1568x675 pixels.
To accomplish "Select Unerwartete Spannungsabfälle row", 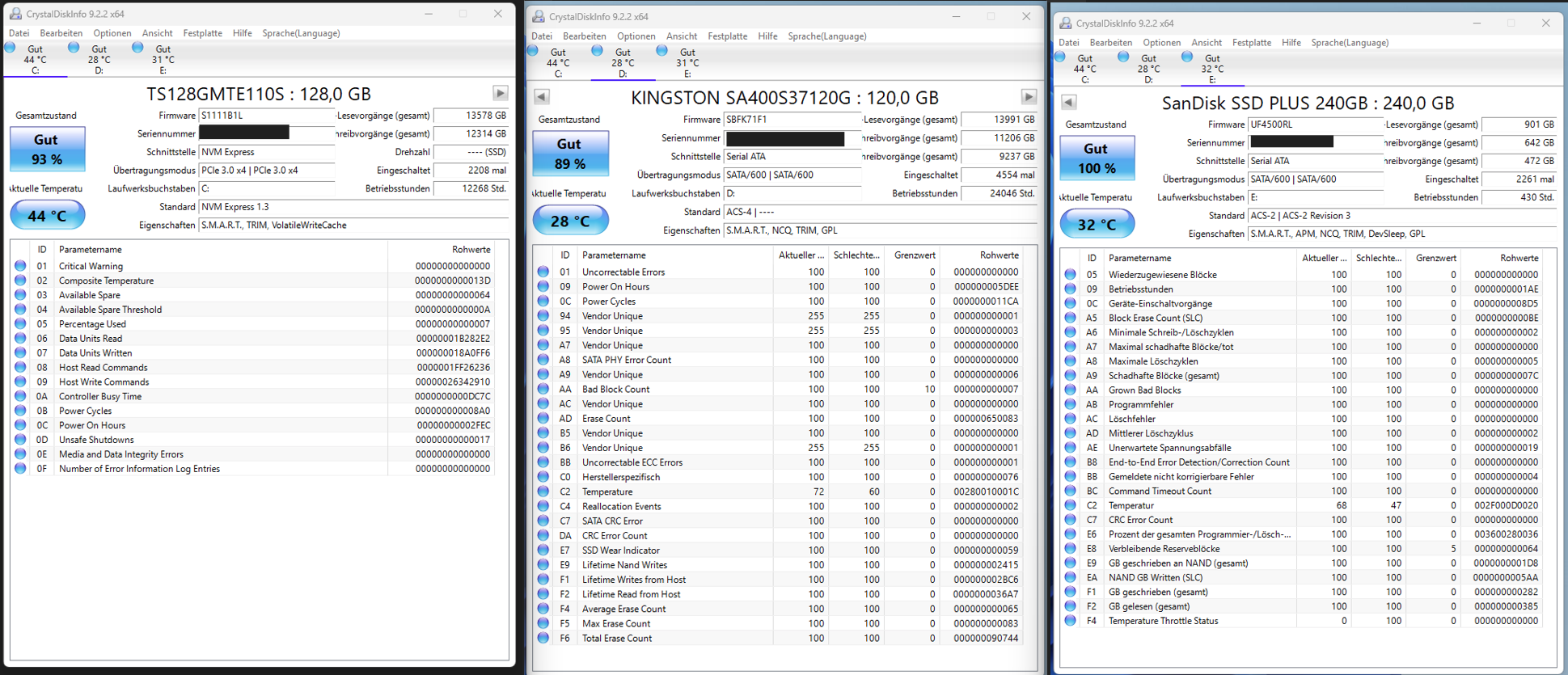I will tap(1302, 448).
